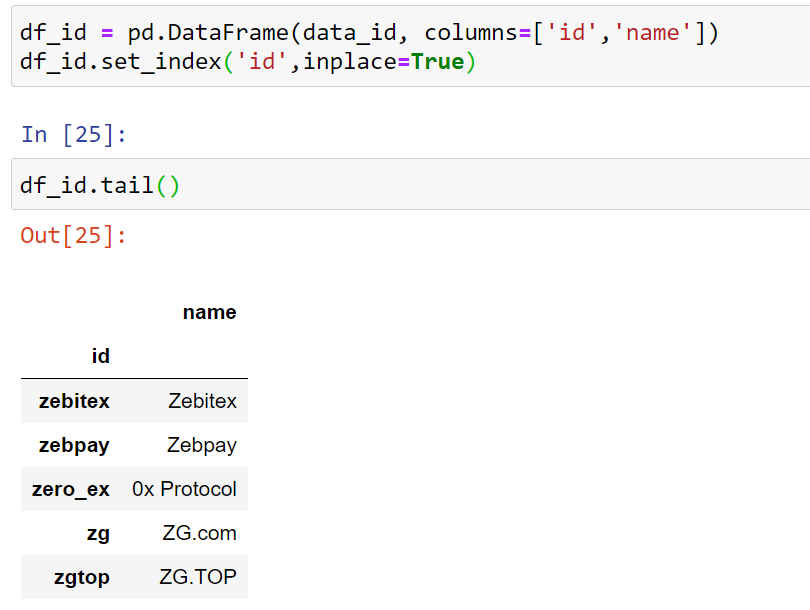Select the zebpay index cell
810x610 pixels.
[x=71, y=445]
